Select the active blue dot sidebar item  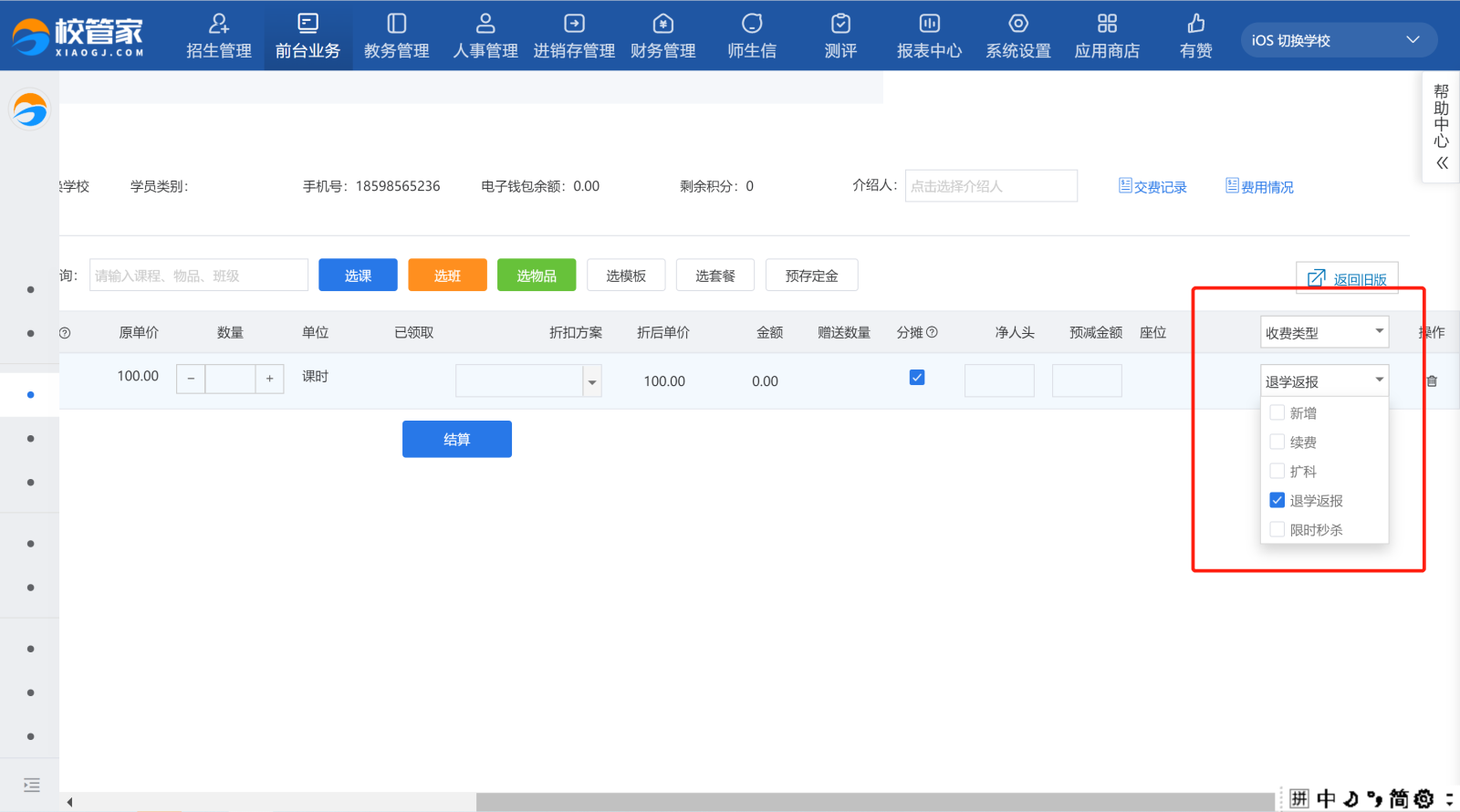point(30,395)
